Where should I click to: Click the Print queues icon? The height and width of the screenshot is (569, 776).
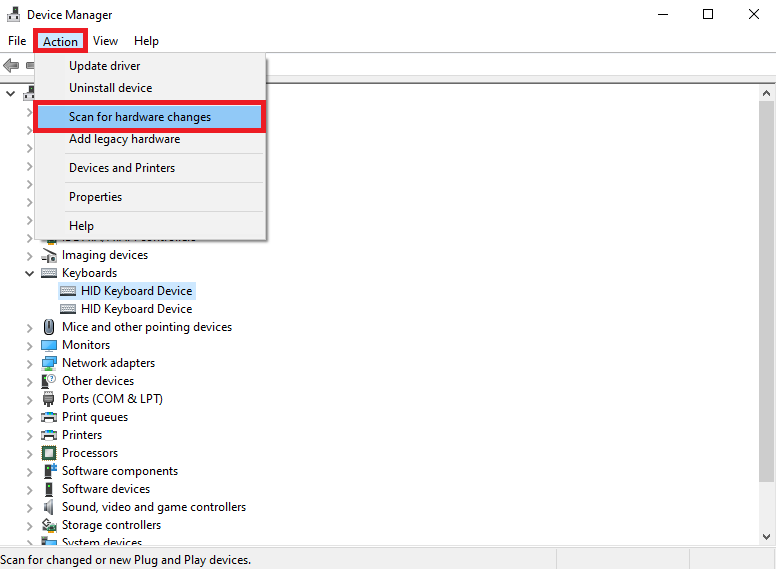tap(49, 417)
